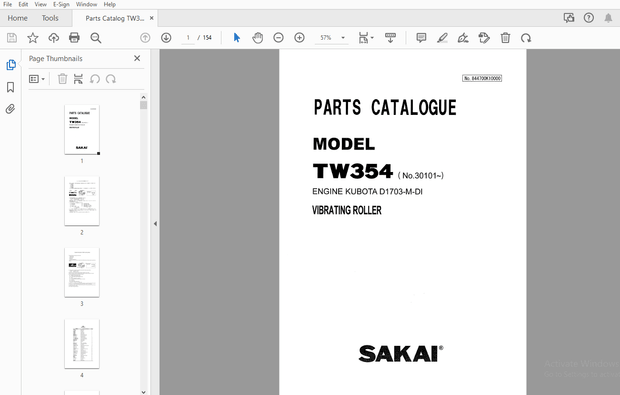The width and height of the screenshot is (620, 395).
Task: Open the notifications bell icon
Action: (608, 18)
